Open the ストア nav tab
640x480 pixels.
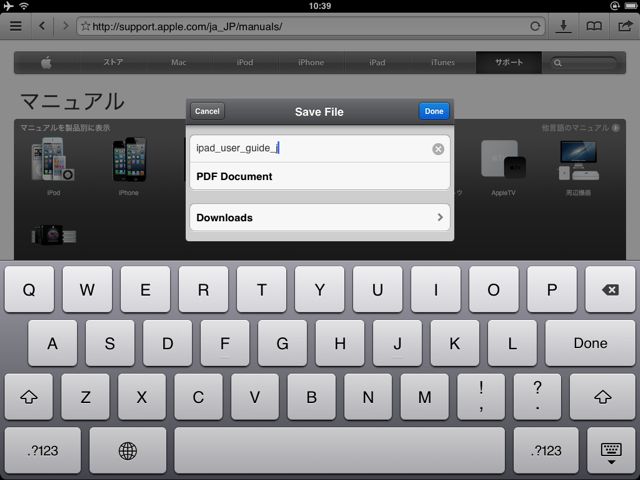click(113, 62)
